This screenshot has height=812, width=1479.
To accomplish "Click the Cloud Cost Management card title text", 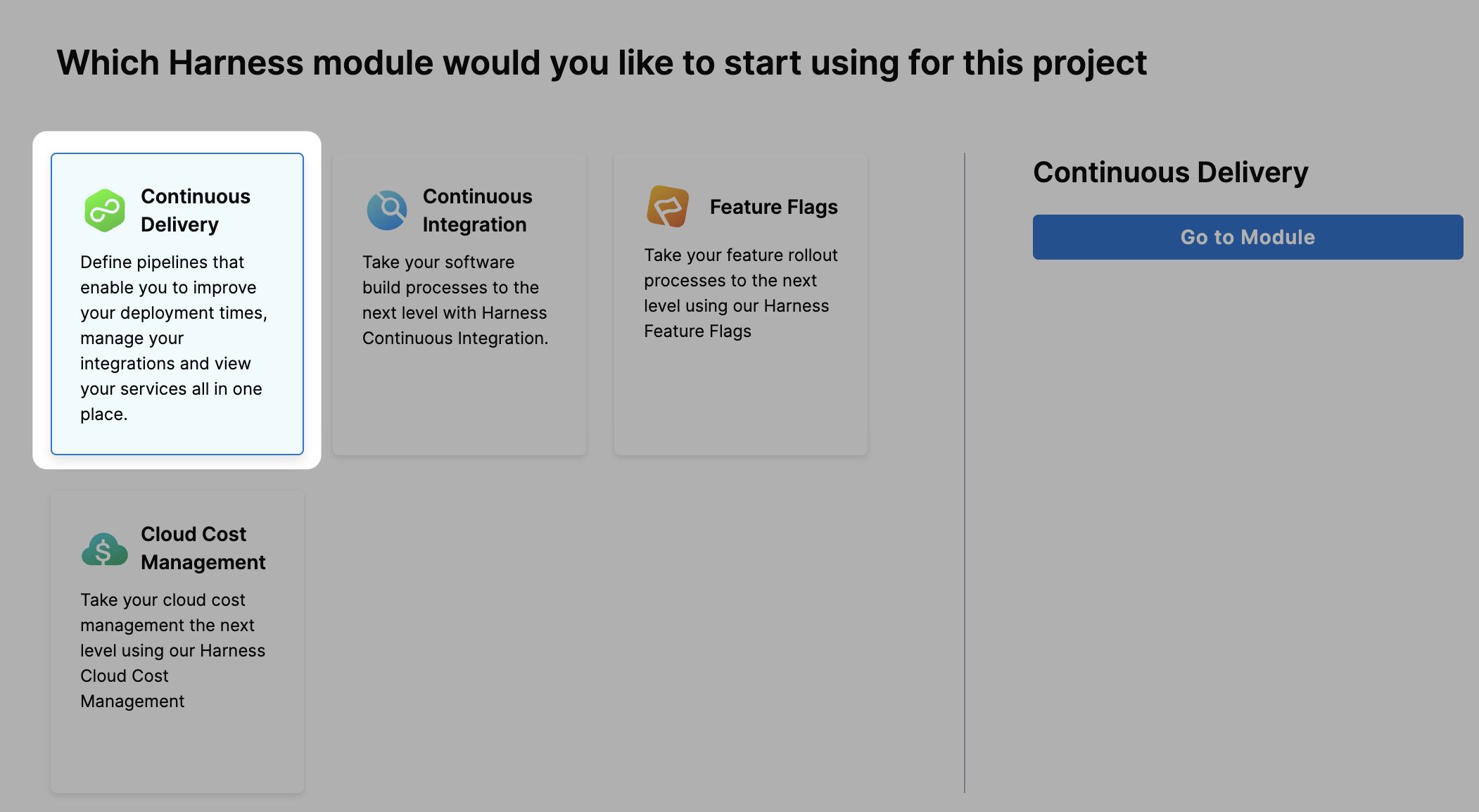I will (x=203, y=547).
